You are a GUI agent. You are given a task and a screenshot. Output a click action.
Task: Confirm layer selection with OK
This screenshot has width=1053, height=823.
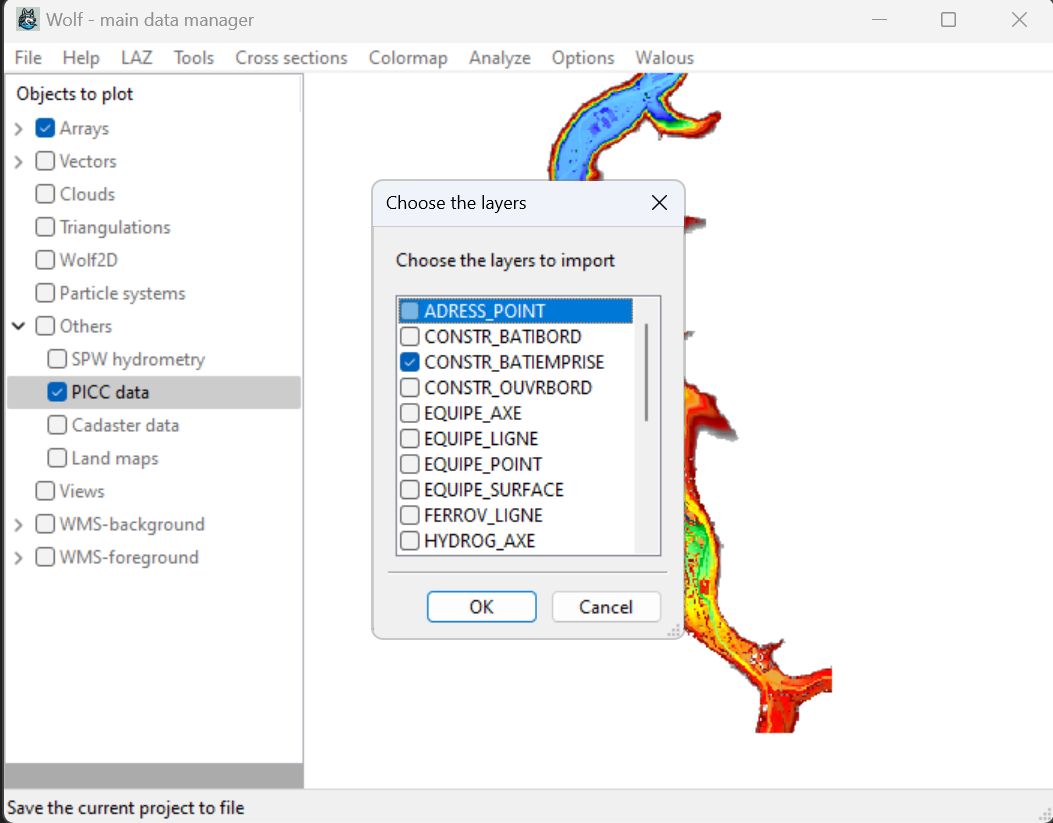click(481, 607)
